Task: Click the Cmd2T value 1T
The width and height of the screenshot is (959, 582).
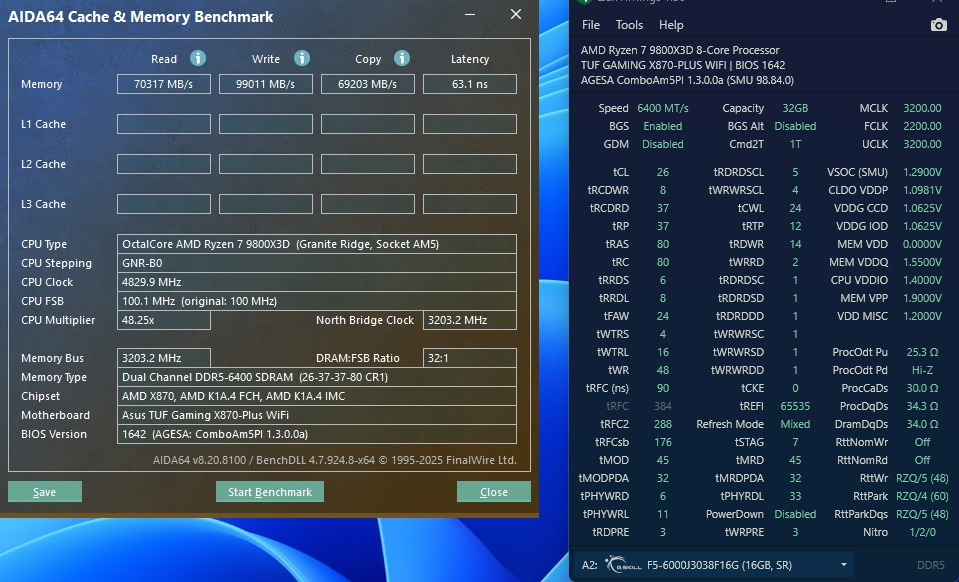Action: coord(795,144)
